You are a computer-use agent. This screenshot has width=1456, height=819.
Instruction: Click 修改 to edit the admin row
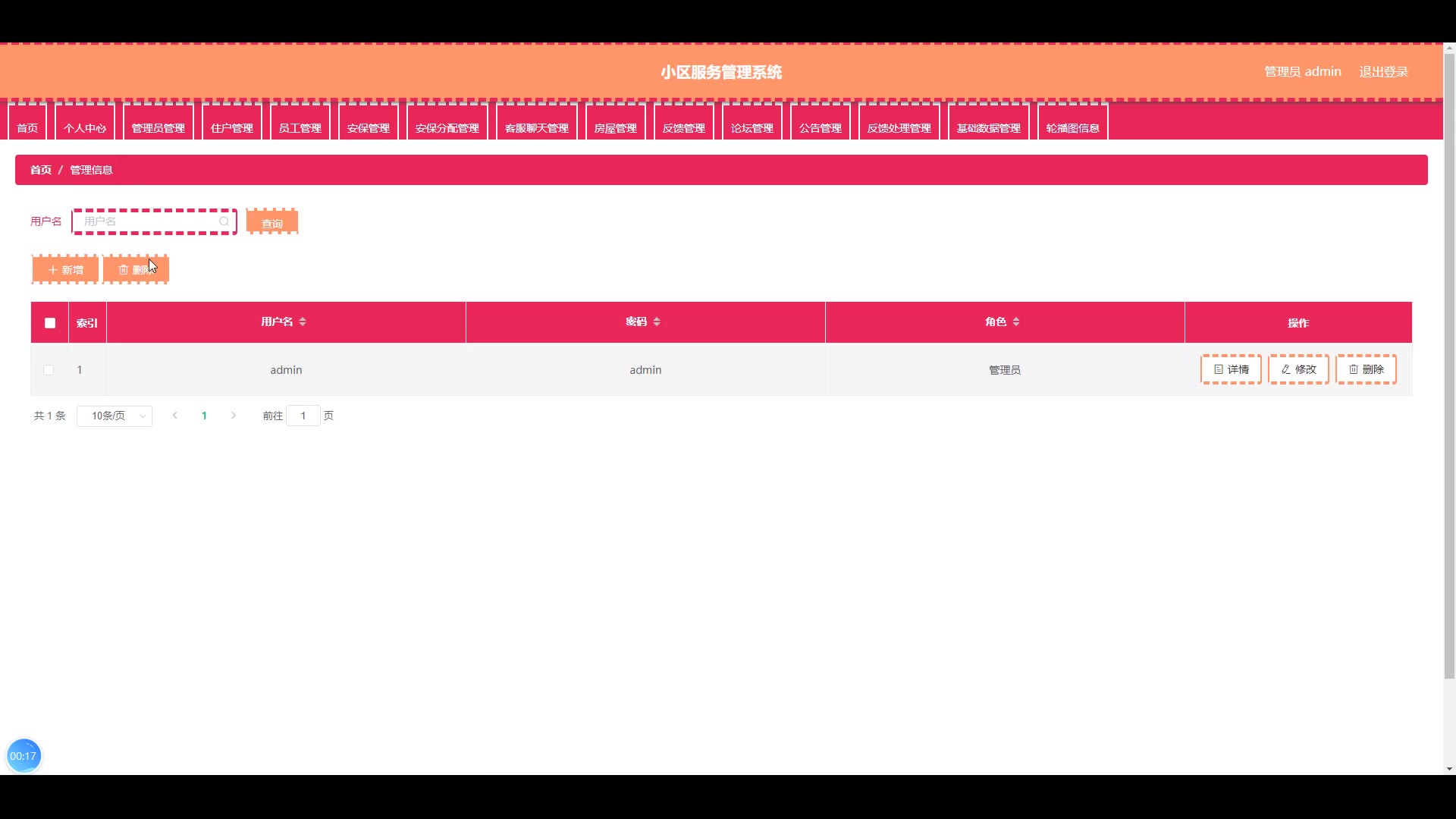pos(1298,369)
